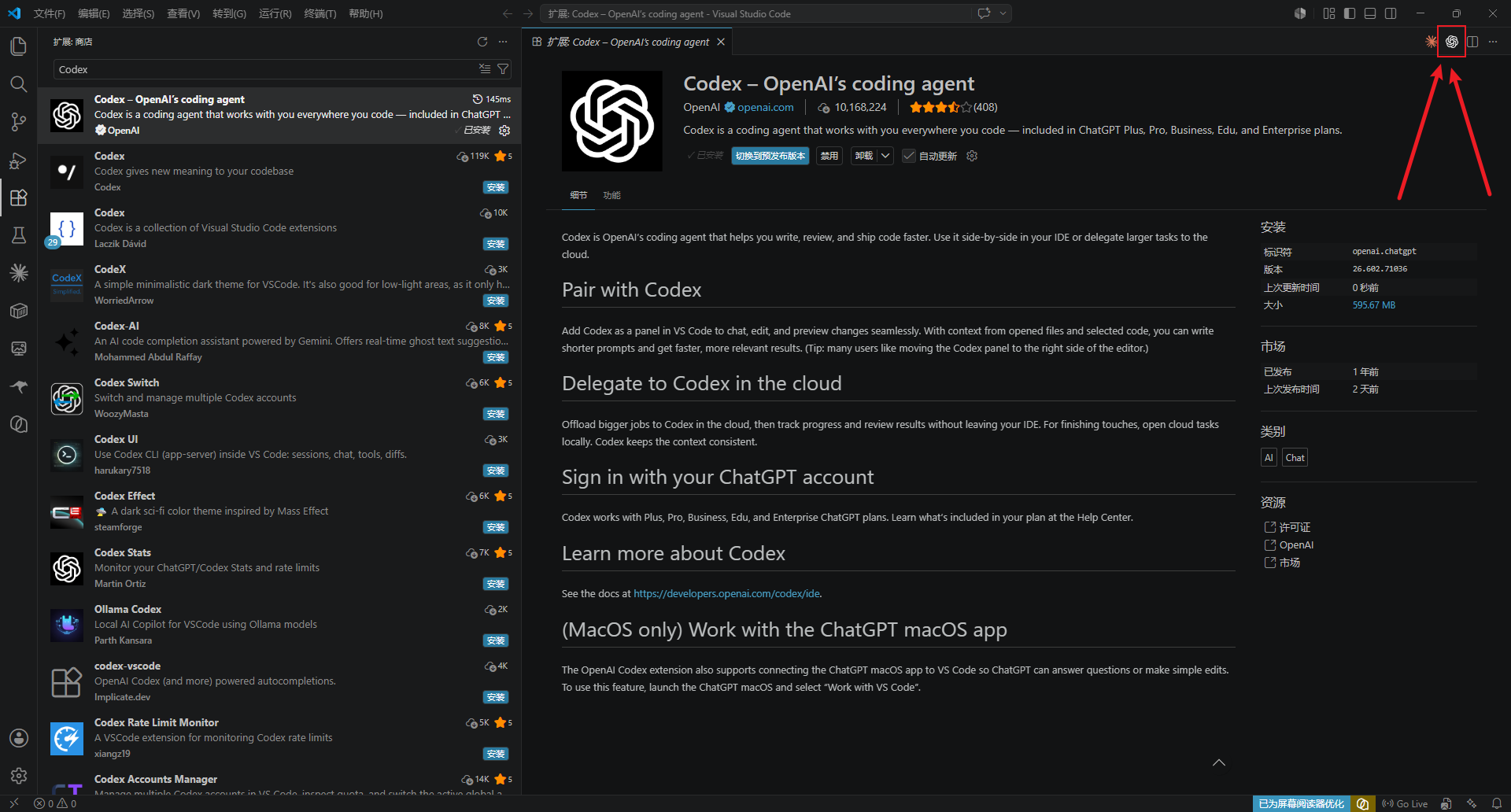Screen dimensions: 1511x812
Task: Toggle the primary side bar visibility
Action: [1350, 13]
